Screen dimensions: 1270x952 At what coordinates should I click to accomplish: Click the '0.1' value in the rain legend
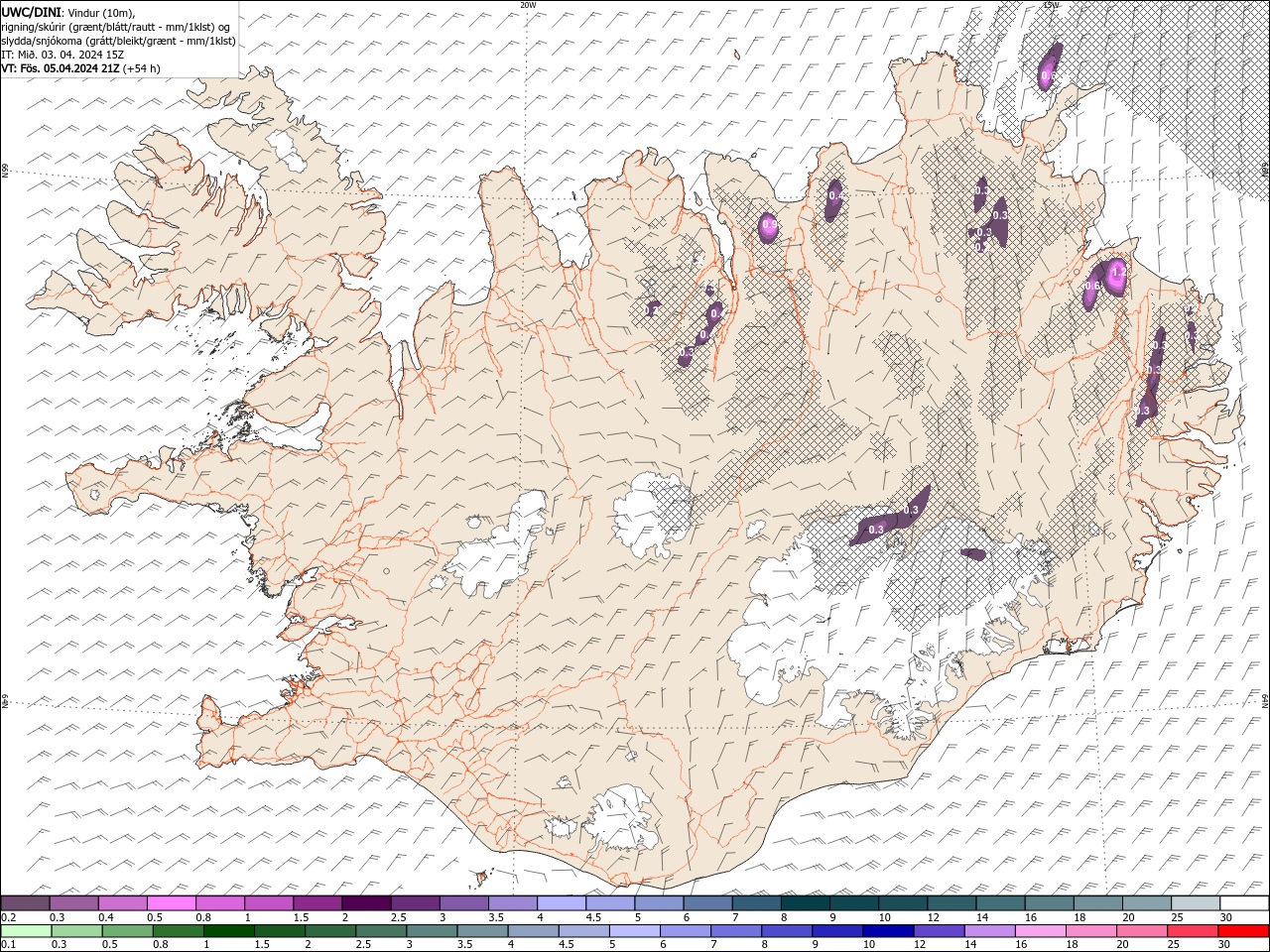click(9, 945)
